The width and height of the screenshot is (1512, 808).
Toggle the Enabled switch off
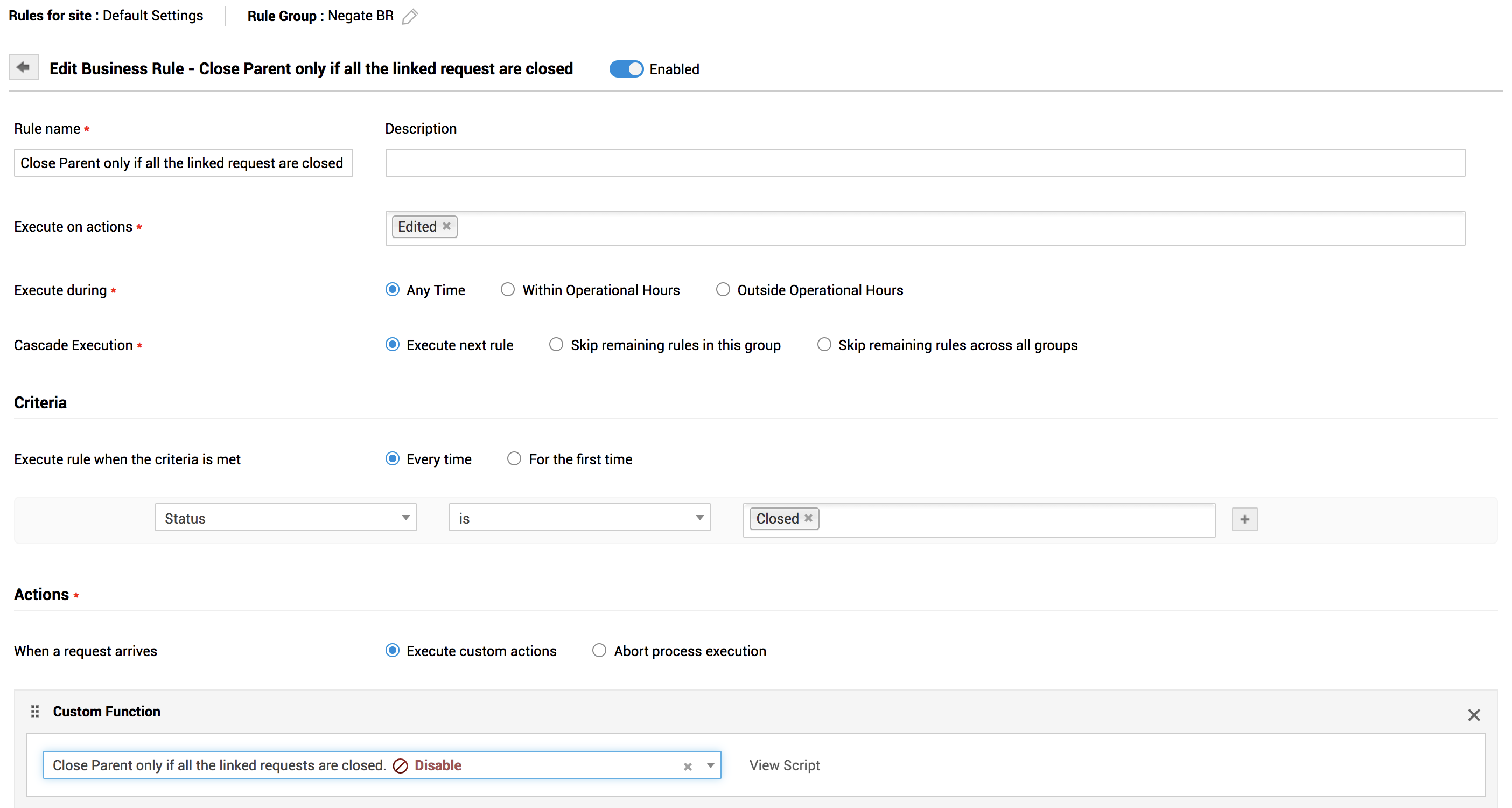click(626, 69)
